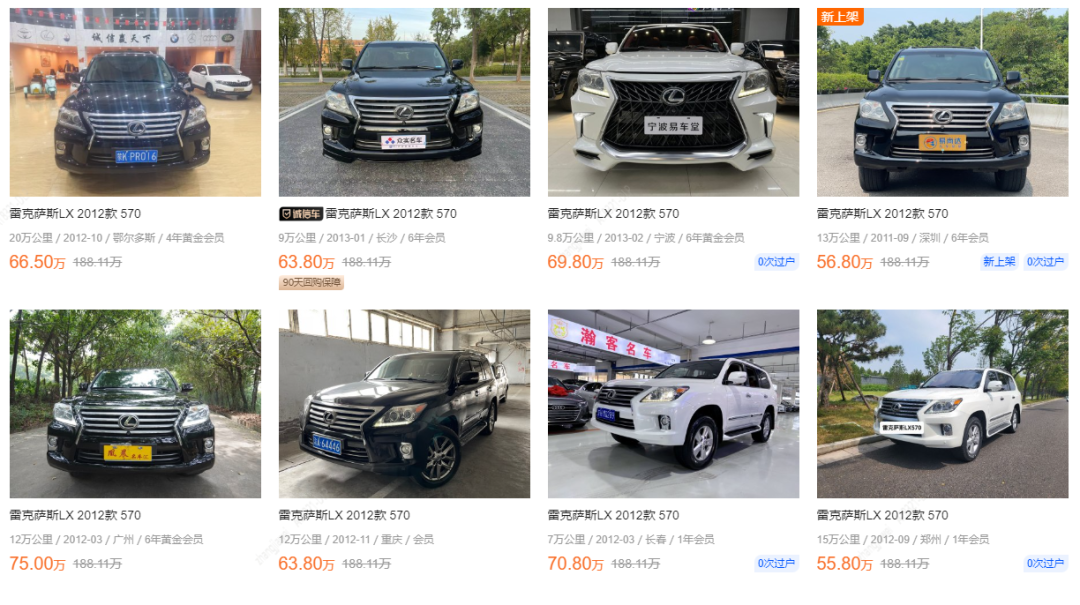
Task: Click the 90天回购保障 tag
Action: (x=311, y=283)
